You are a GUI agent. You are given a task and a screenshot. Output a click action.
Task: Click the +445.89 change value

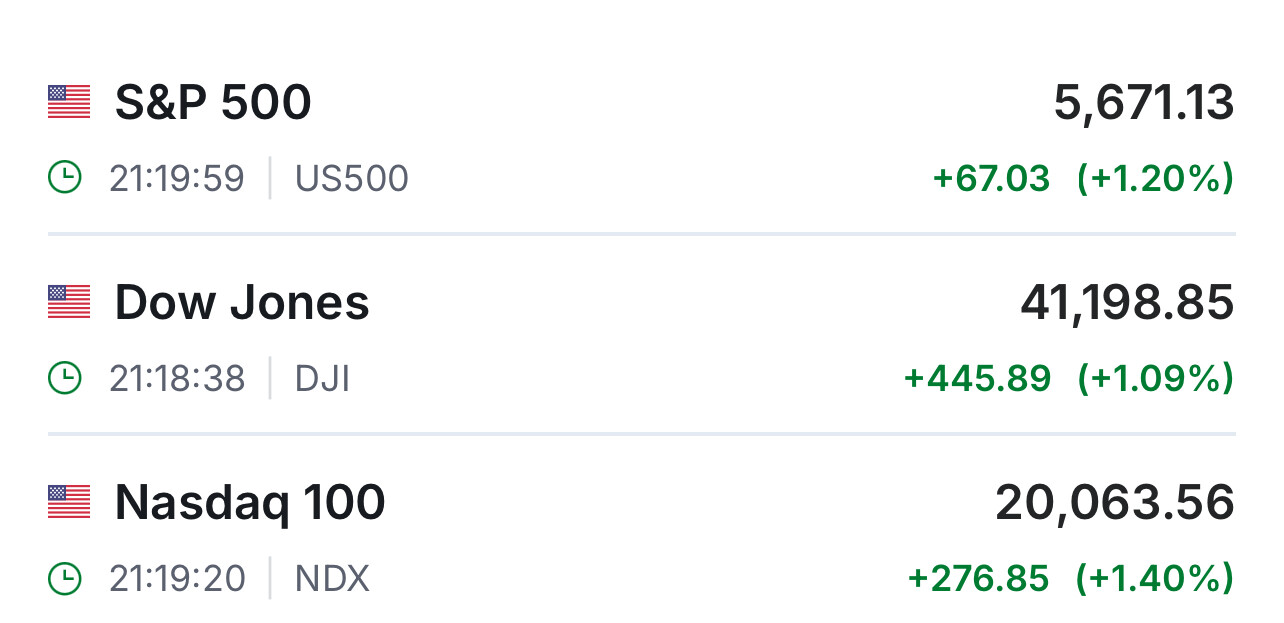click(977, 379)
